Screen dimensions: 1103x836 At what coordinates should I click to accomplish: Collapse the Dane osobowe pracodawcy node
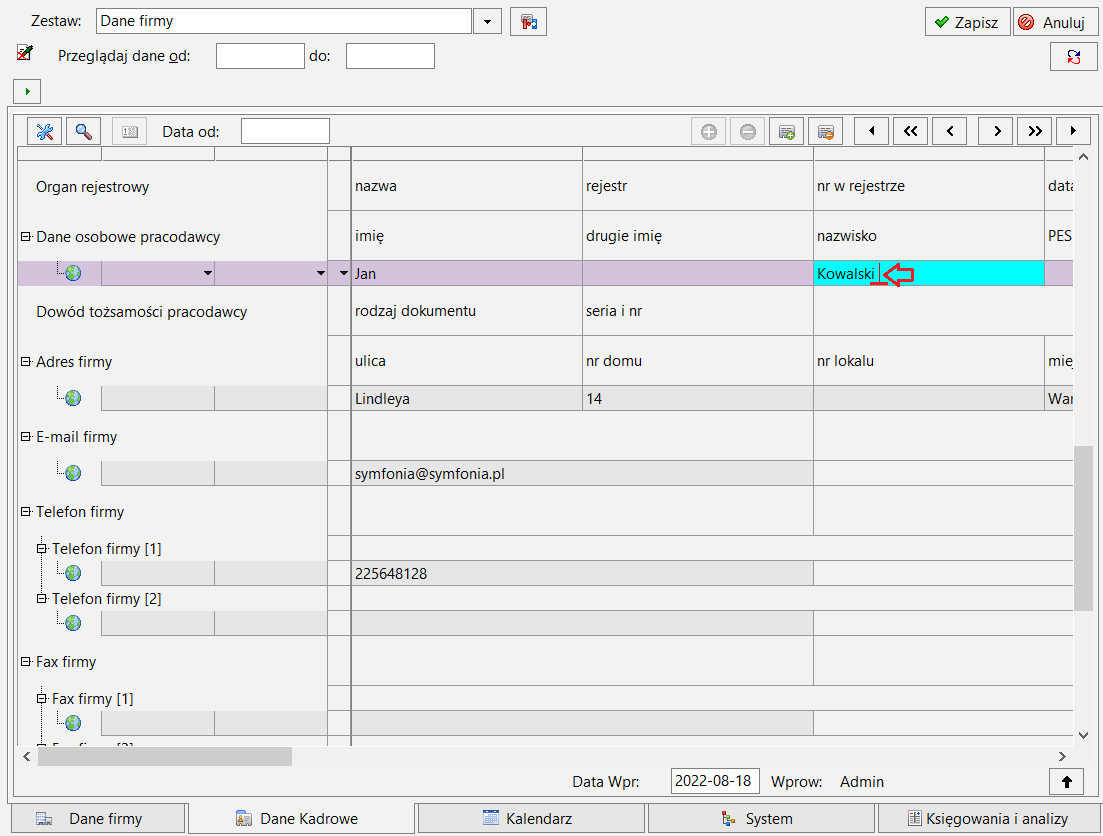coord(26,236)
